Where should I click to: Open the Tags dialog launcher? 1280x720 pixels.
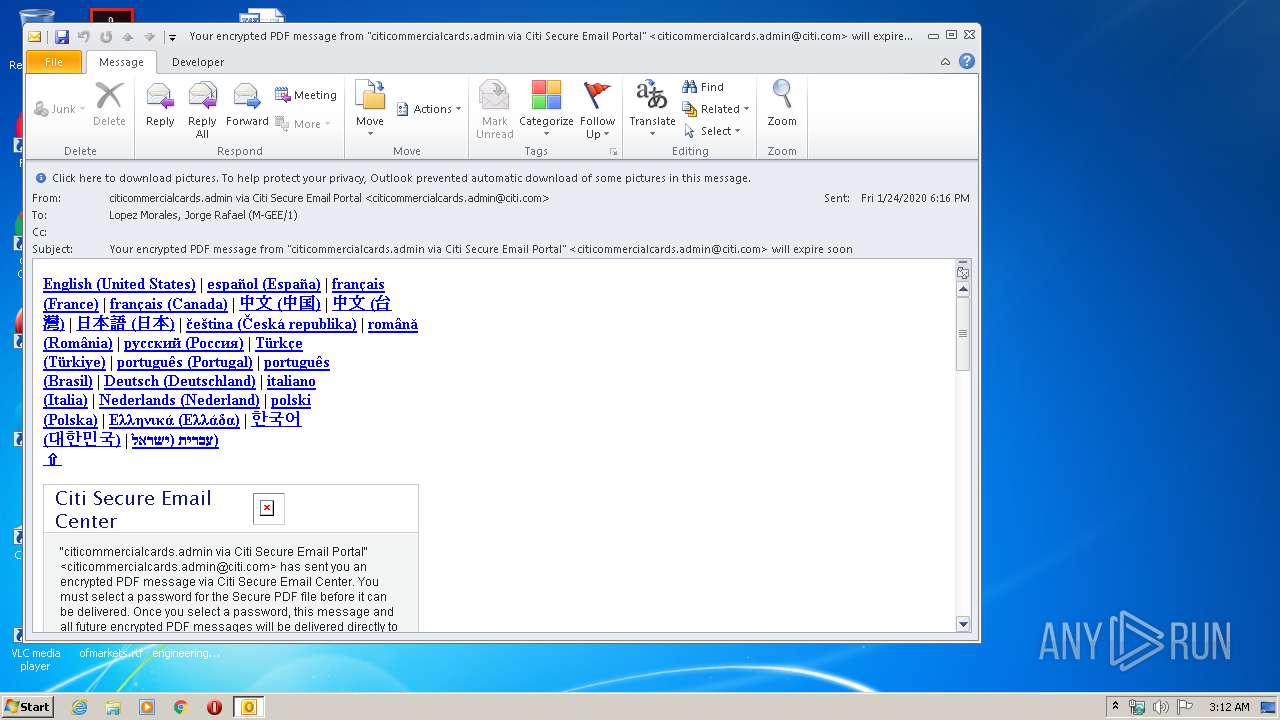click(613, 152)
